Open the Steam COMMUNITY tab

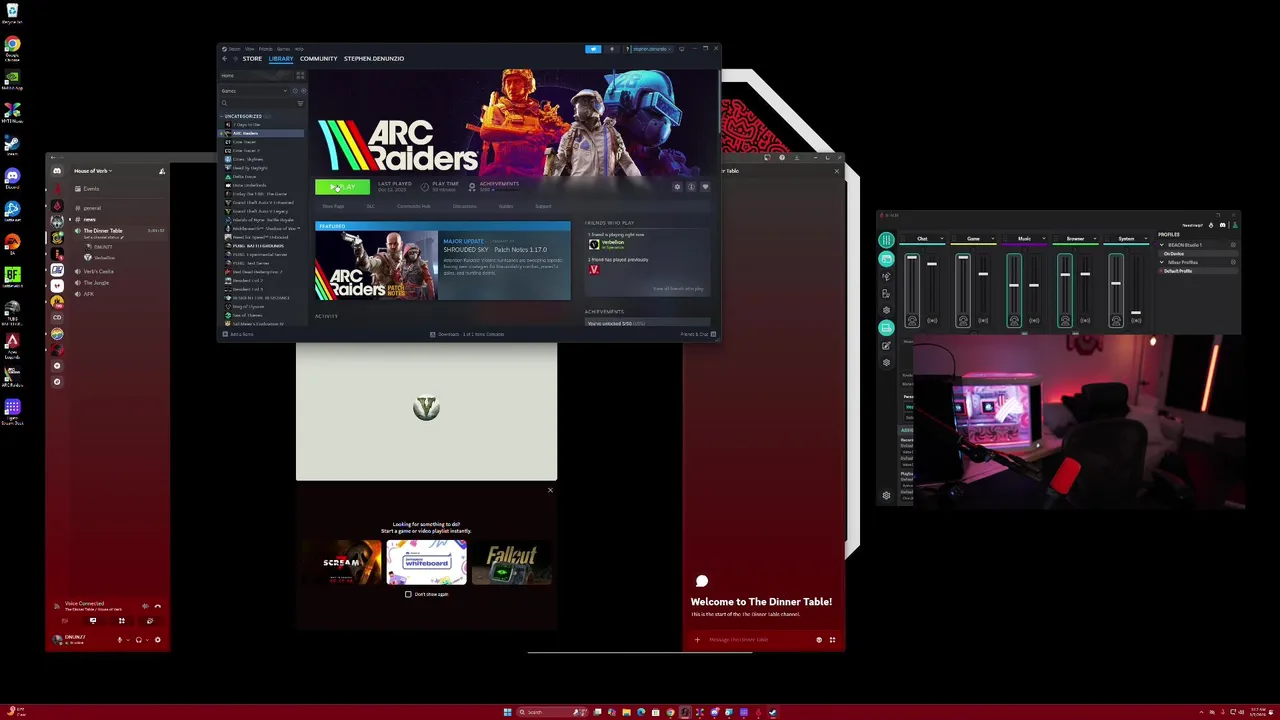(318, 58)
